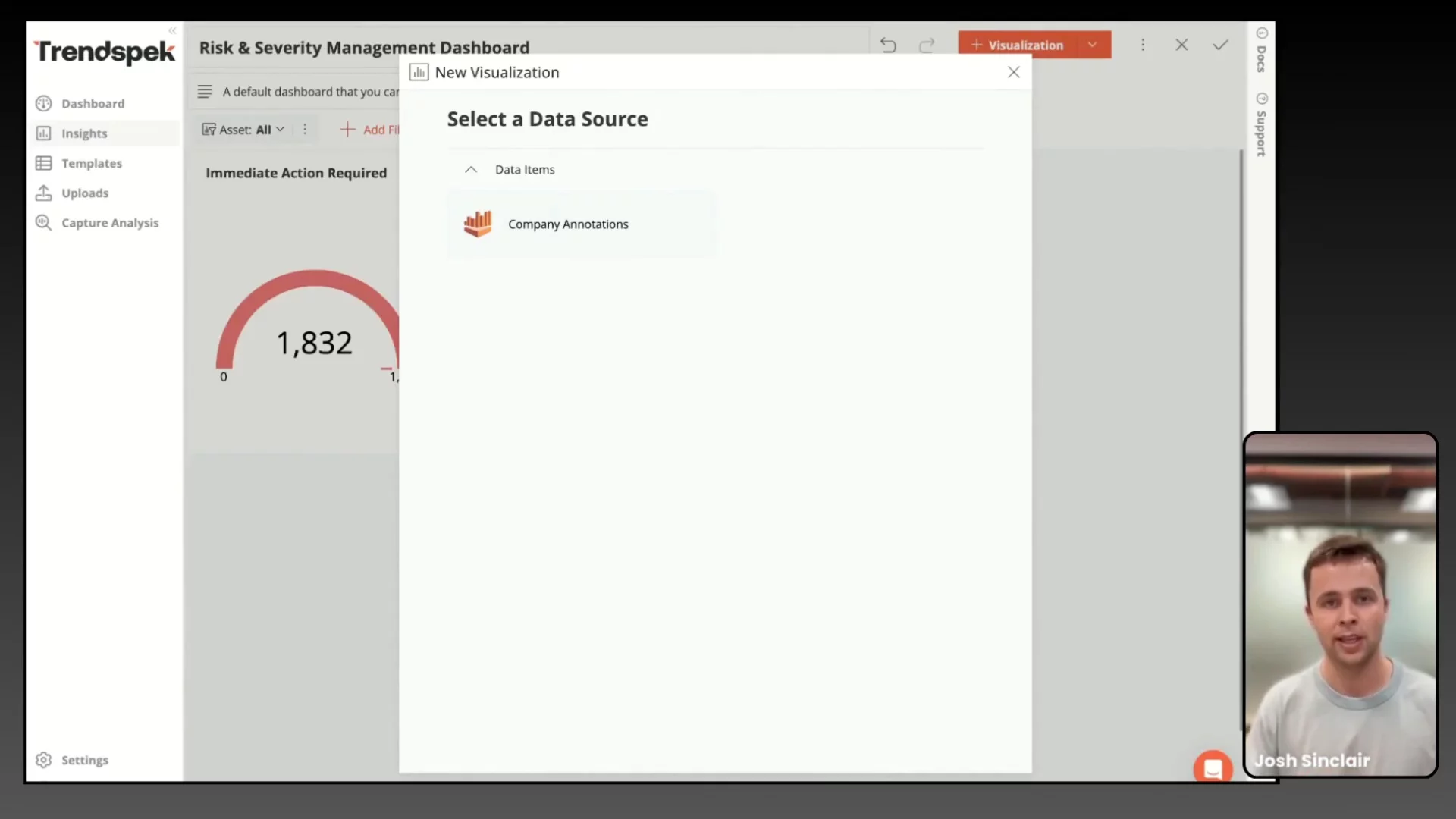
Task: Open Capture Analysis from sidebar
Action: (x=109, y=223)
